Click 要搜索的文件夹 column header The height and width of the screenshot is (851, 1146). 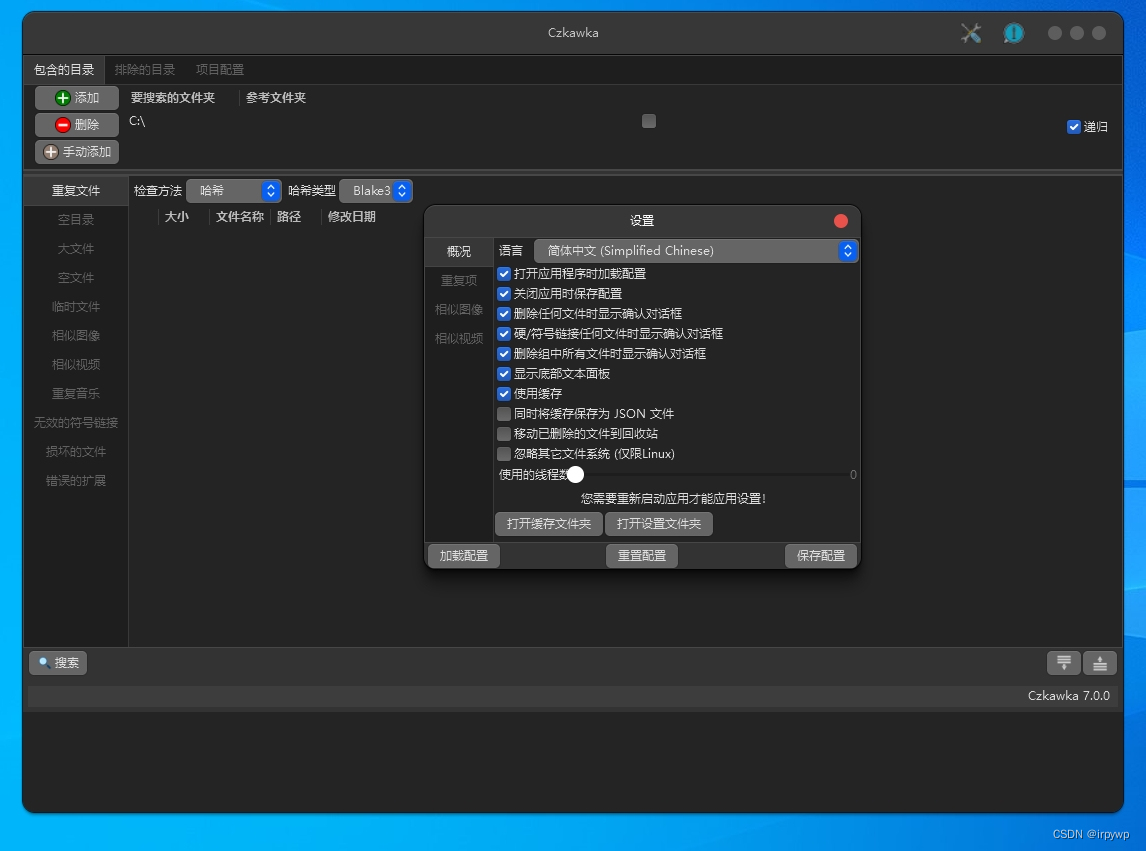point(173,98)
